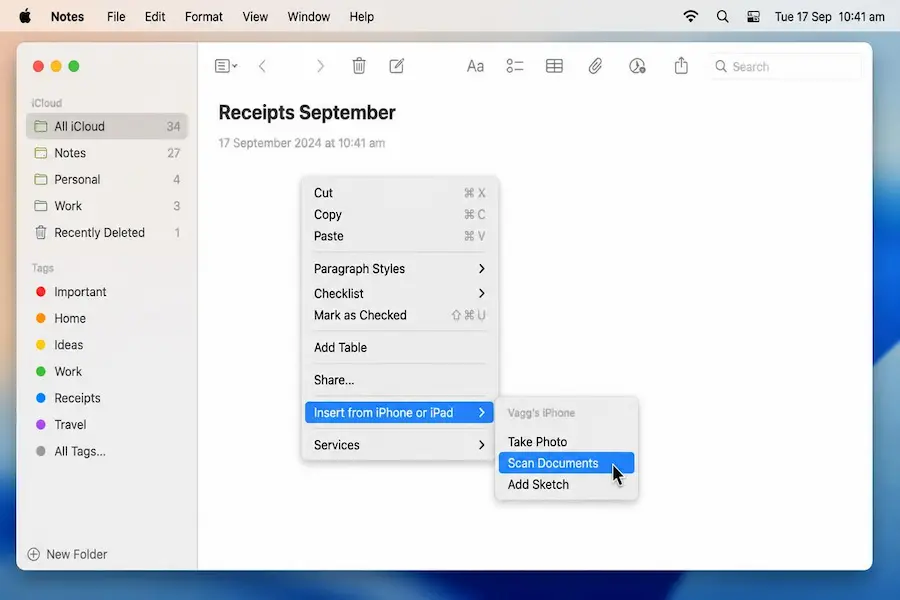Choose Add Table in context menu
900x600 pixels.
click(399, 347)
